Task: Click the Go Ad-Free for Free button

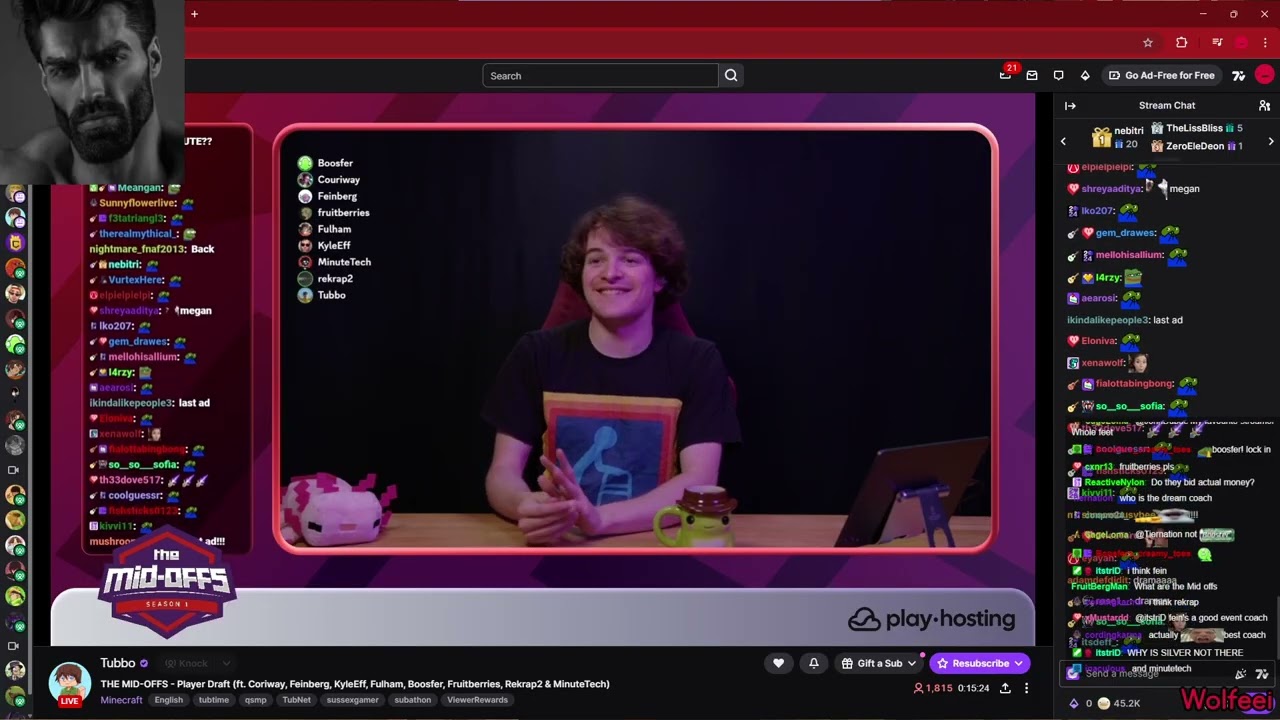Action: 1161,76
